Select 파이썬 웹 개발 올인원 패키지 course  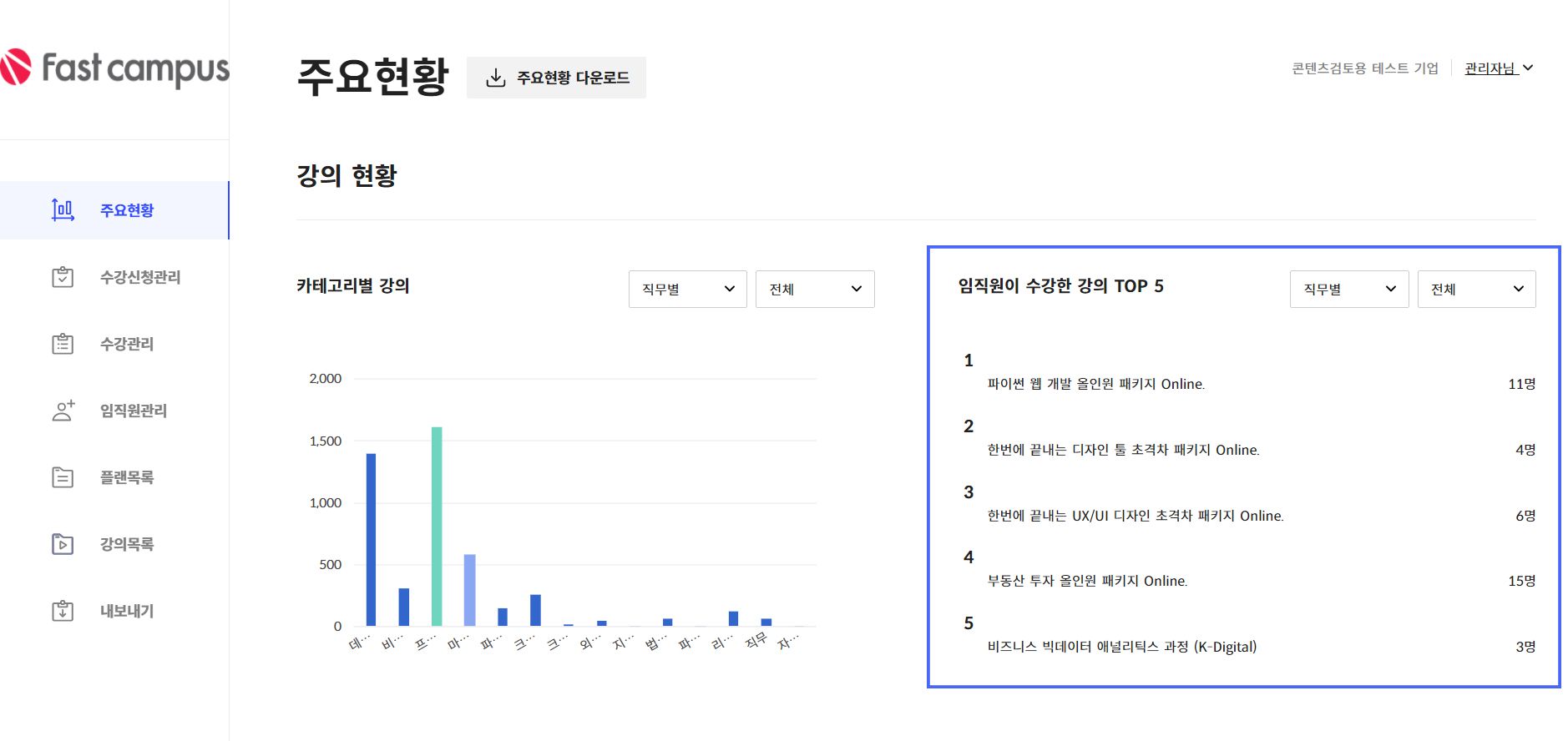(x=1095, y=384)
